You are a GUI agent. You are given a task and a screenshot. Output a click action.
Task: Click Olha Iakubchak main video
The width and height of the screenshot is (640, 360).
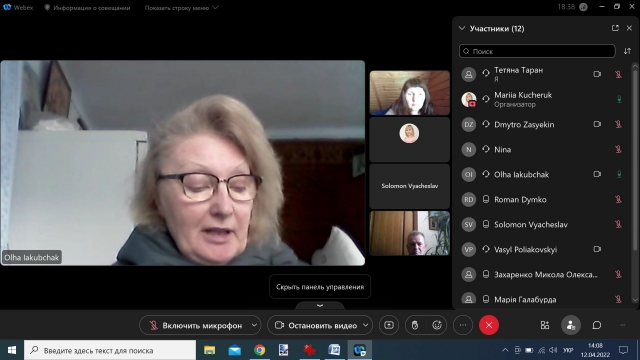coord(183,163)
